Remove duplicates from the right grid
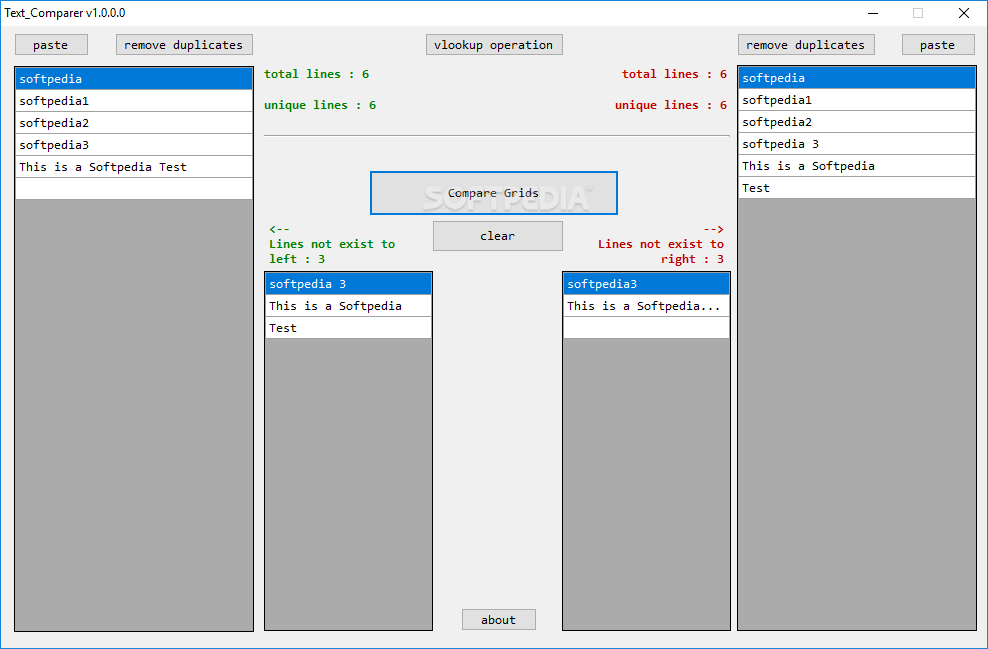 [x=806, y=45]
